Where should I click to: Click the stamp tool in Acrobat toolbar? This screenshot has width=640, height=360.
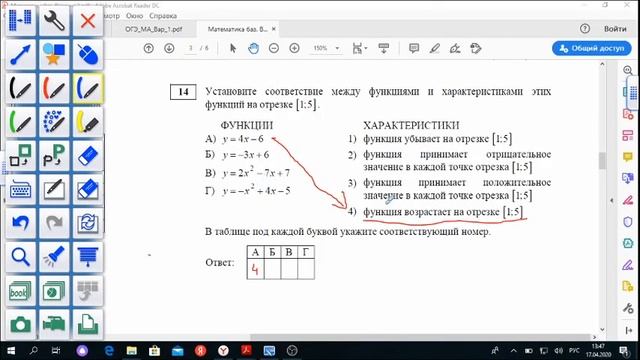[x=476, y=49]
